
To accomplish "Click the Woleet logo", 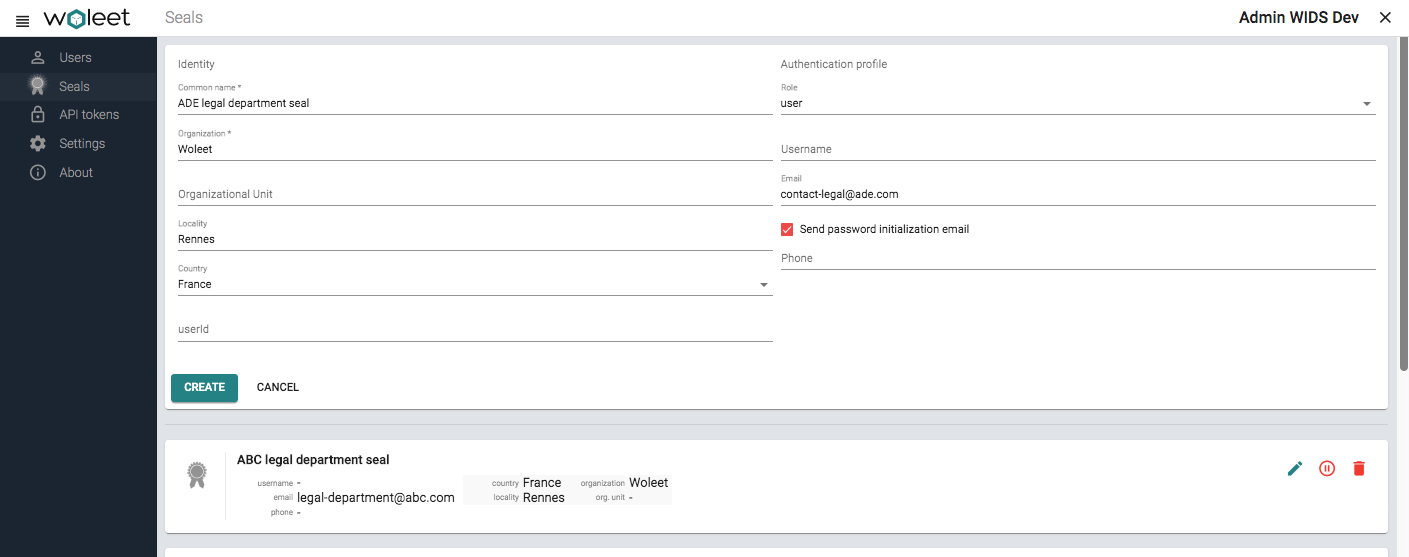I will tap(87, 19).
